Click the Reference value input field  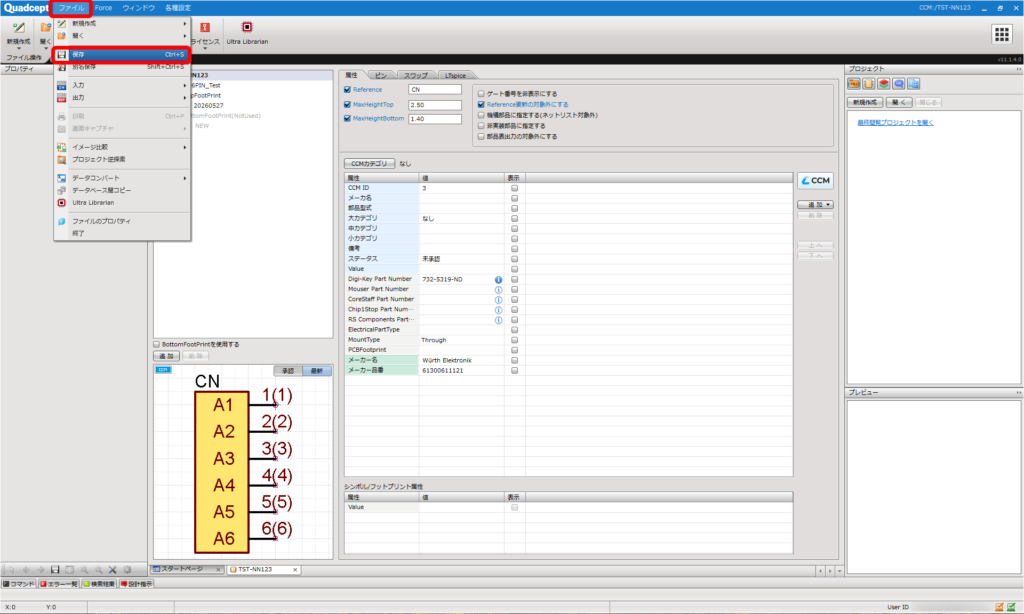(x=435, y=89)
